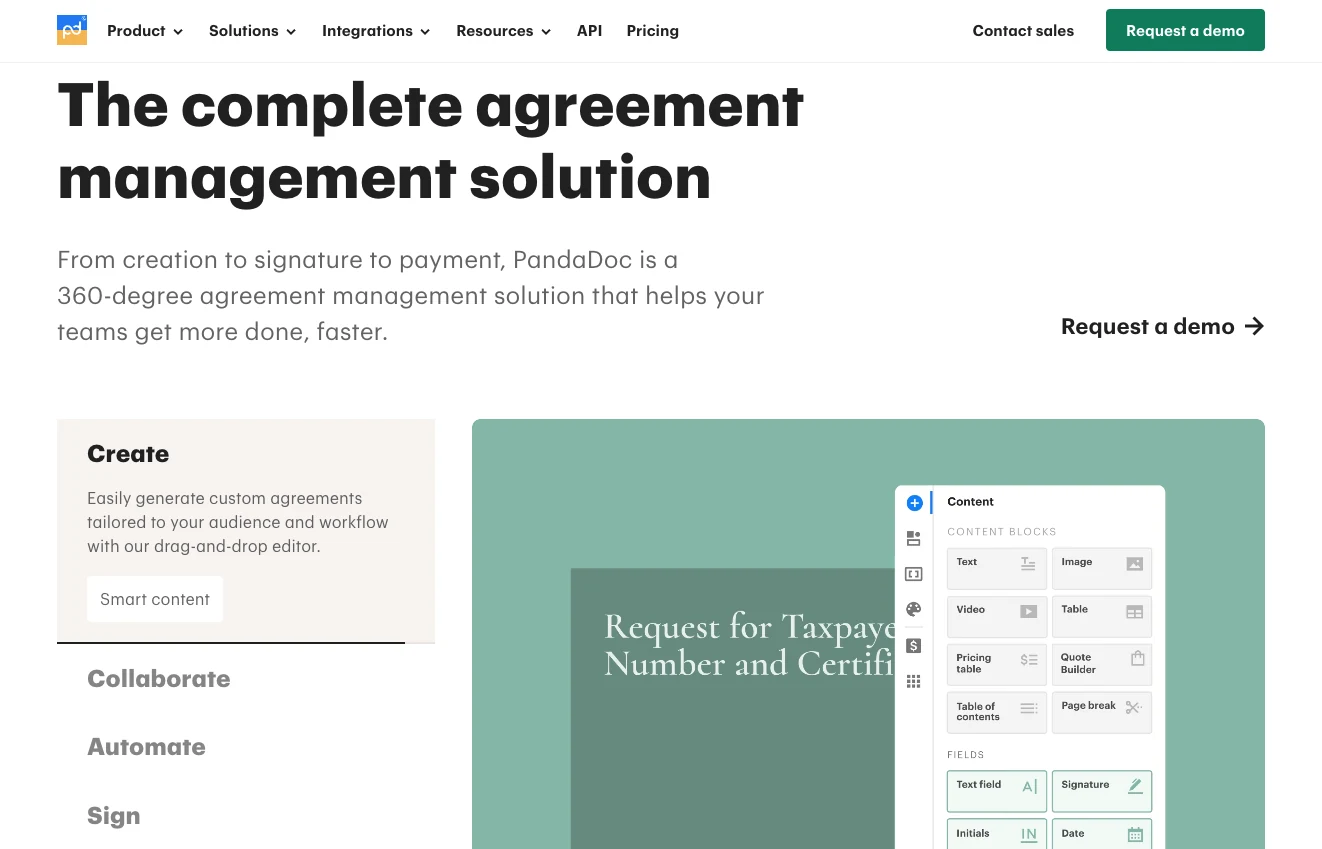Open the recipients icon in the editor sidebar
Image resolution: width=1322 pixels, height=849 pixels.
tap(913, 538)
